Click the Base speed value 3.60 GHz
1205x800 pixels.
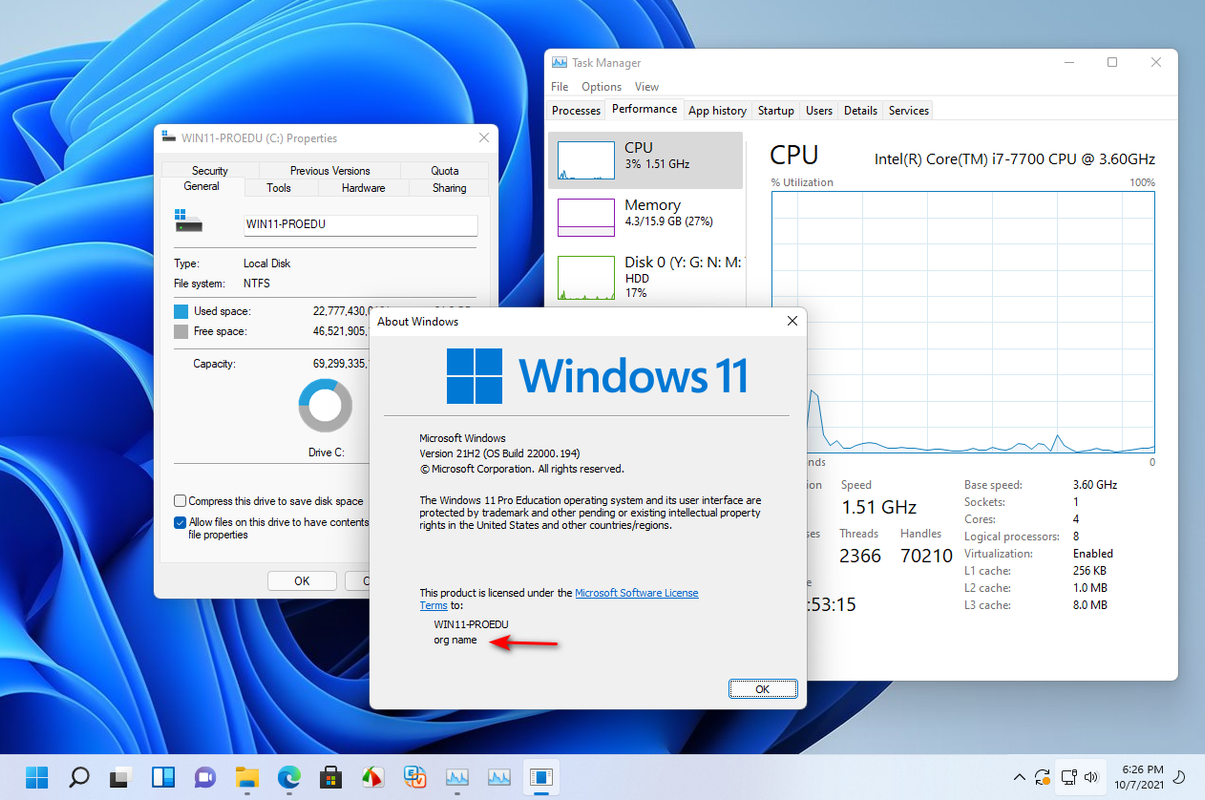[1094, 484]
